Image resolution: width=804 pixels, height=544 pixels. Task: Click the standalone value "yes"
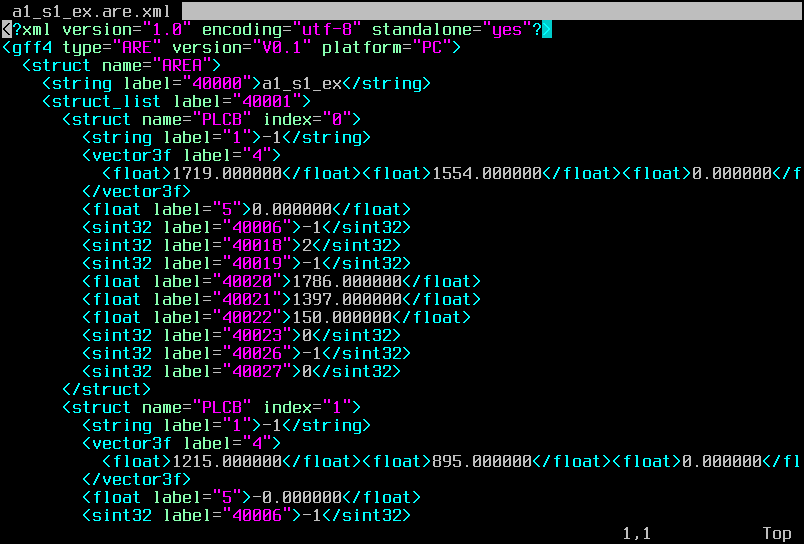tap(507, 29)
